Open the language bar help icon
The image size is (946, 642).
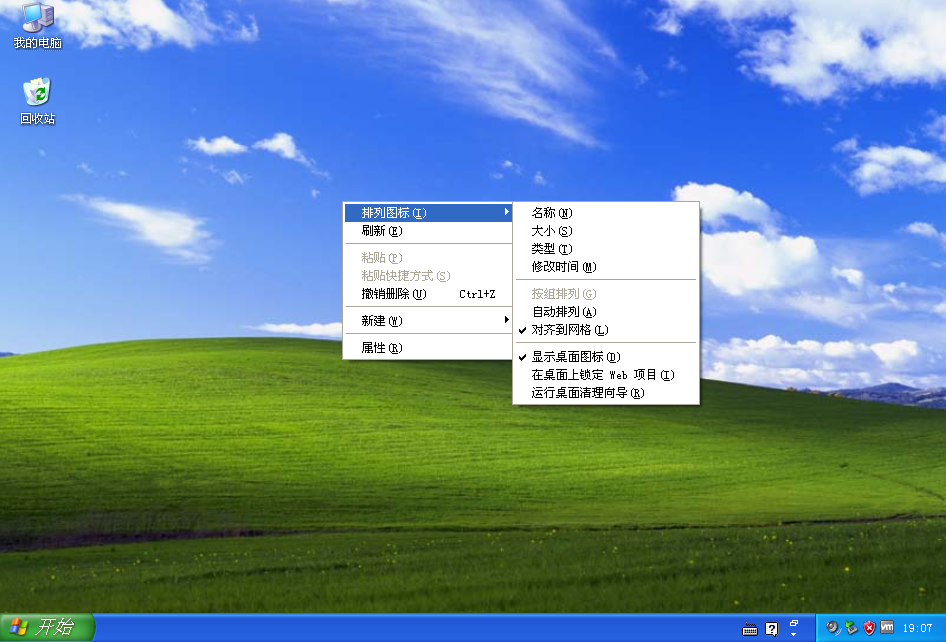pyautogui.click(x=772, y=629)
